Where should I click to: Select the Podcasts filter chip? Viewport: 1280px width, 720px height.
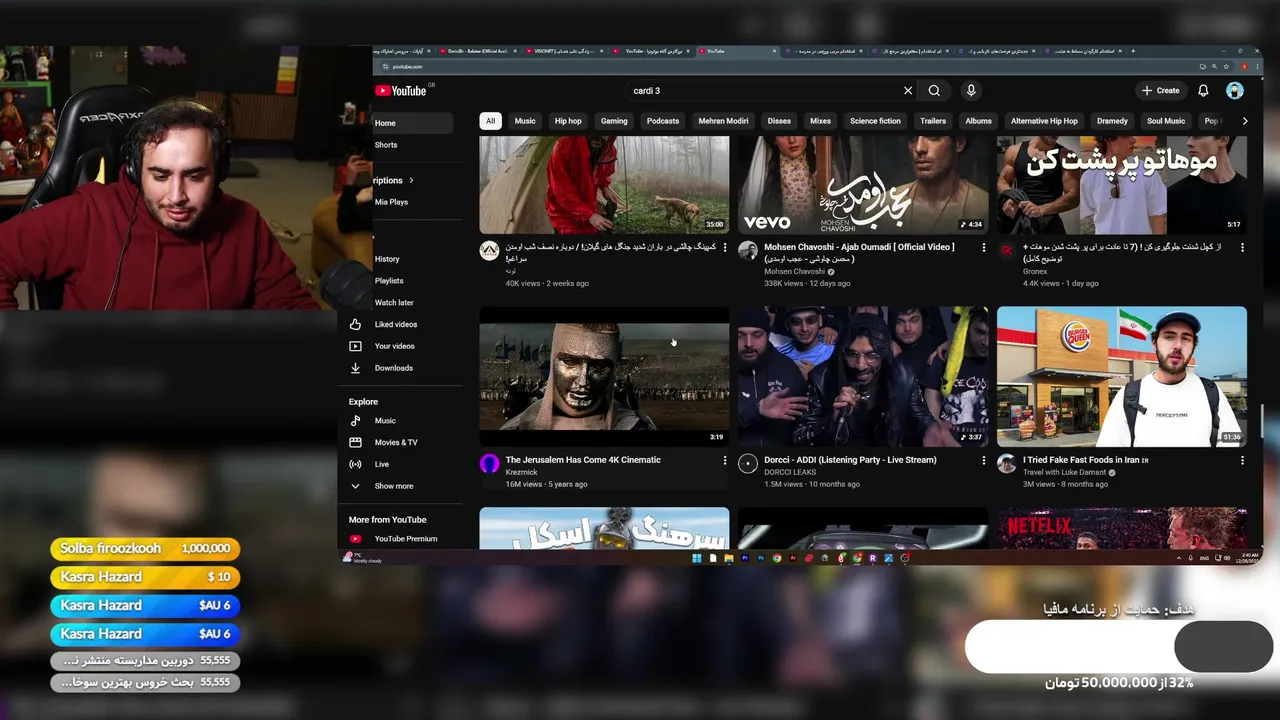click(663, 121)
